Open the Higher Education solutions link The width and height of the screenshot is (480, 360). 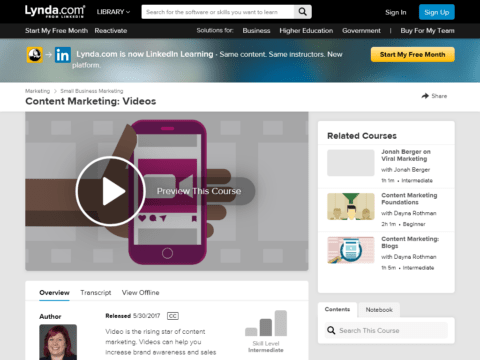(x=306, y=31)
